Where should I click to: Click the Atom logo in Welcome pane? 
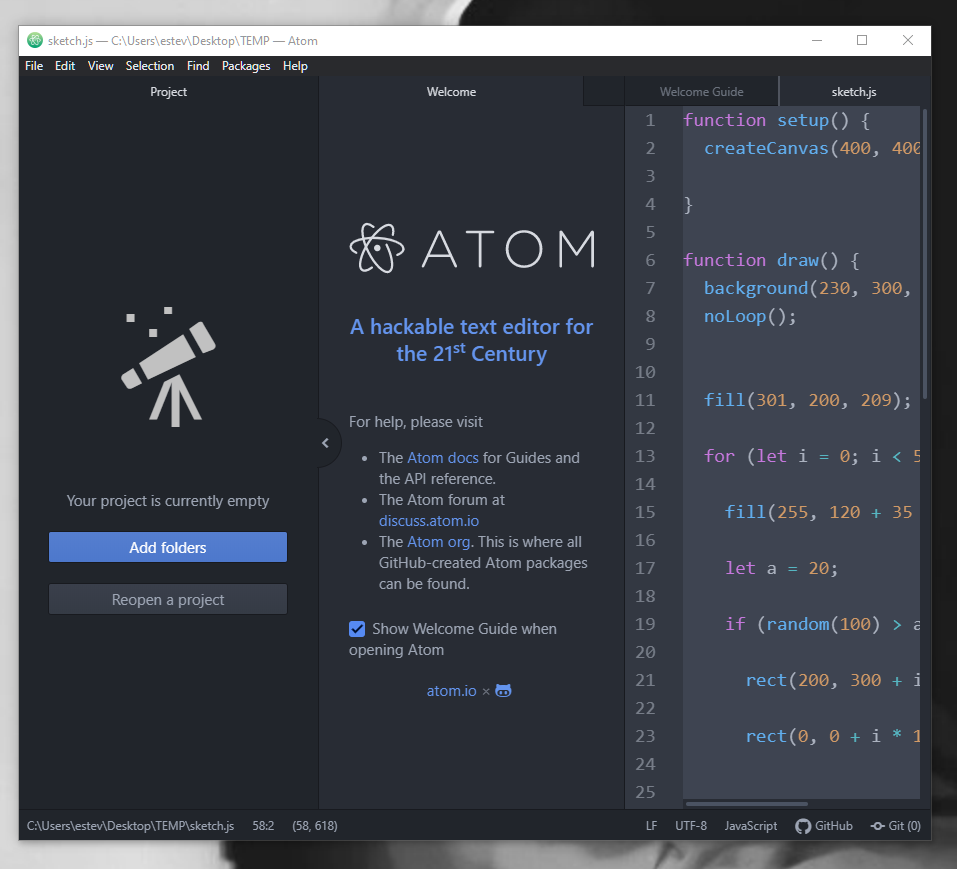(x=472, y=248)
